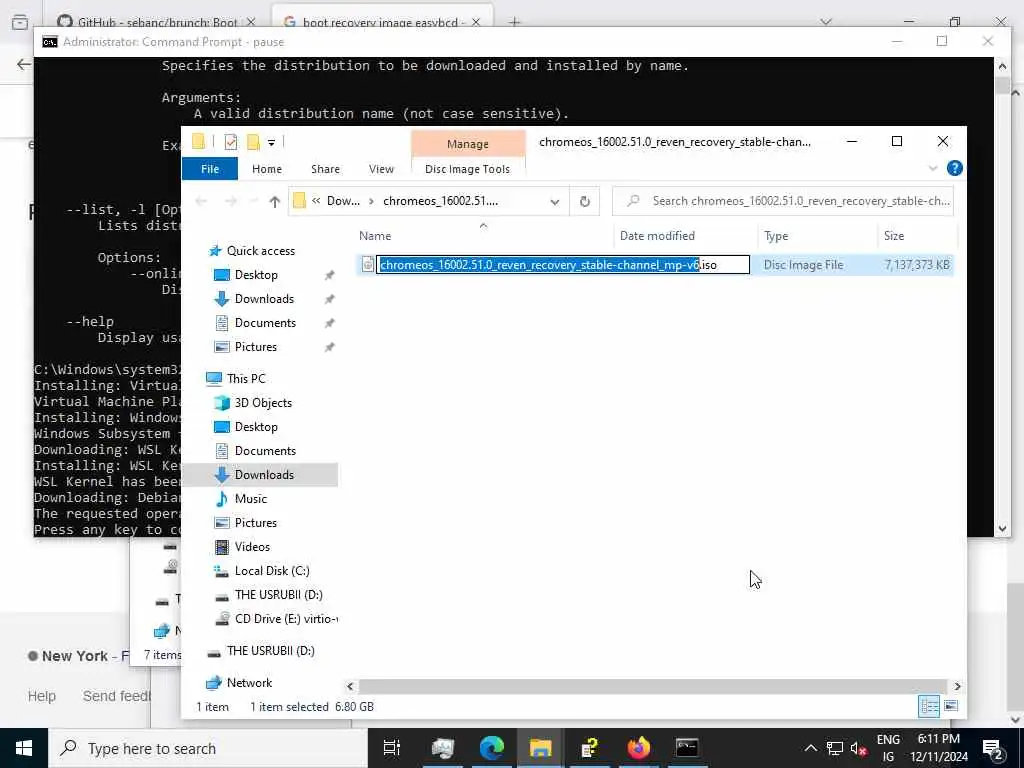Viewport: 1024px width, 768px height.
Task: Select the Manage contextual tab
Action: (468, 144)
